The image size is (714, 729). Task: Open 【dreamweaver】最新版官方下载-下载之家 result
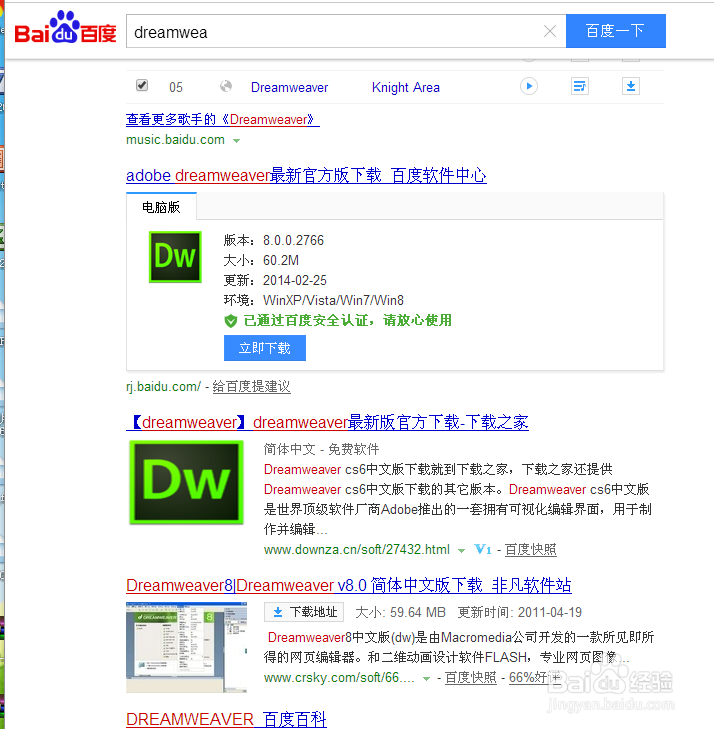(x=327, y=422)
